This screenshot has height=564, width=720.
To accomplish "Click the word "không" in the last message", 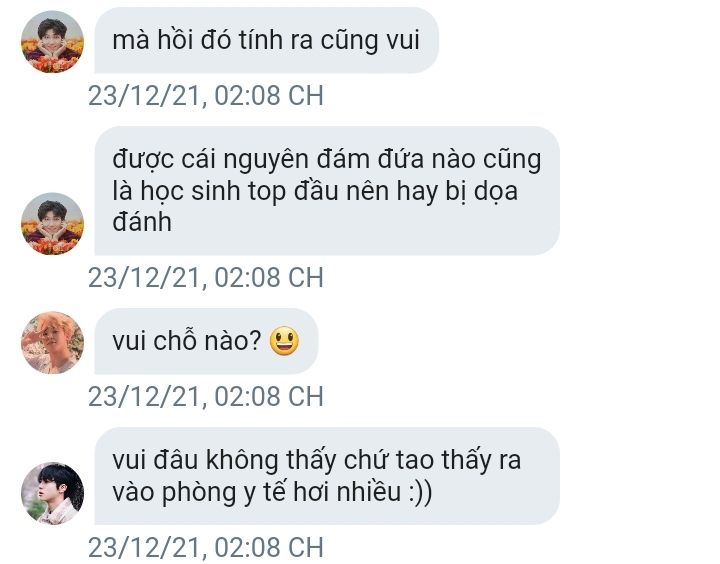I will [x=242, y=460].
